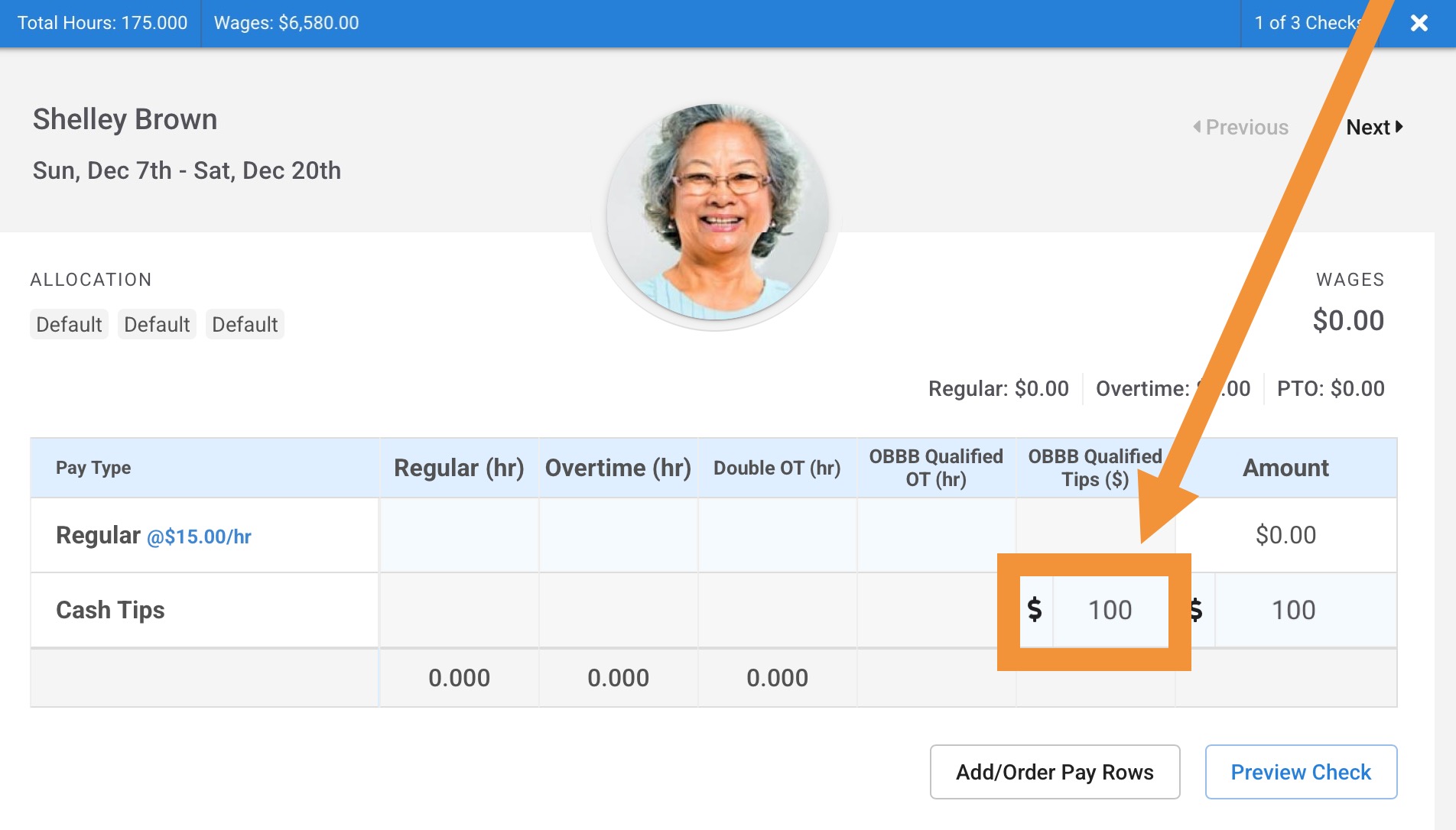Click the Pay Type column header
The width and height of the screenshot is (1456, 830).
(x=93, y=468)
